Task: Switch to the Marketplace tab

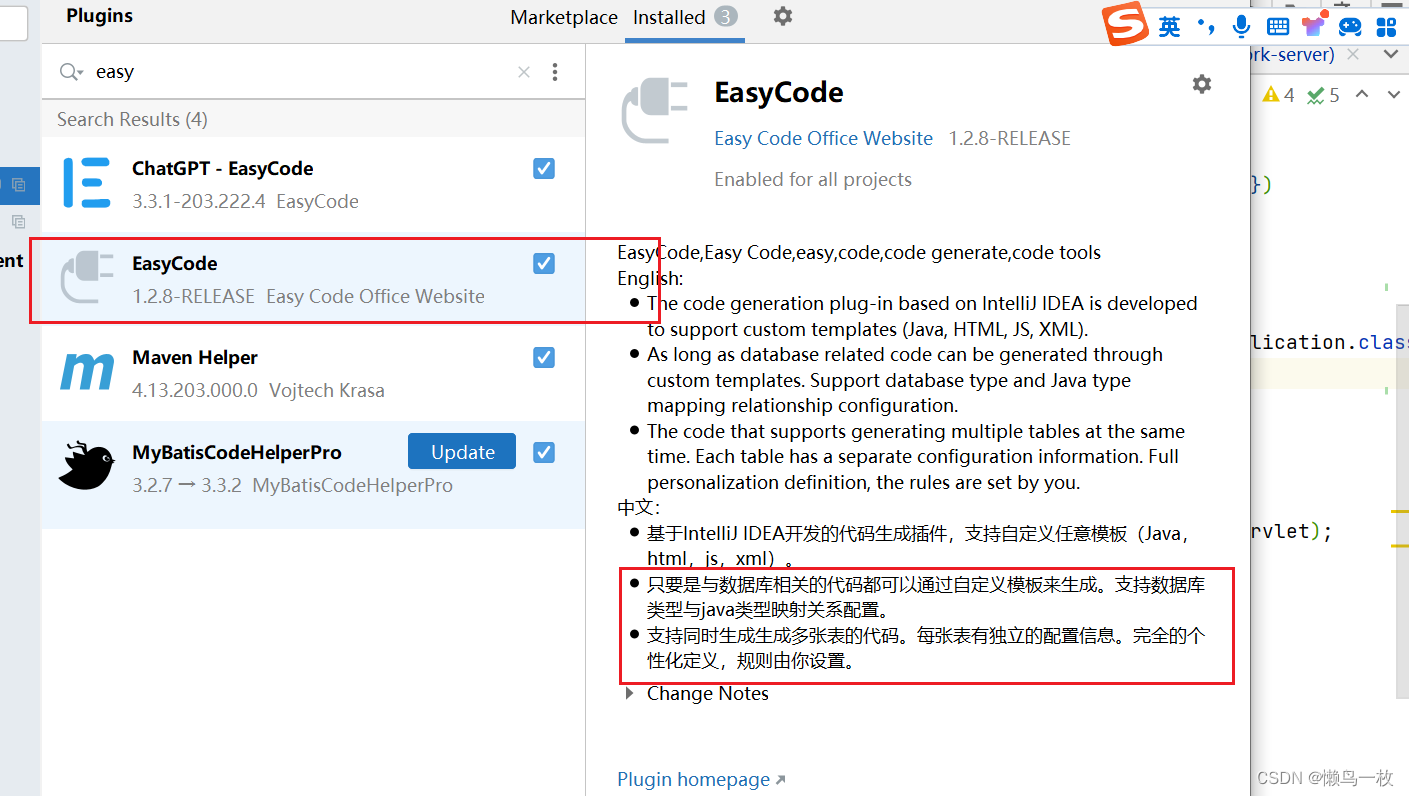Action: pos(564,17)
